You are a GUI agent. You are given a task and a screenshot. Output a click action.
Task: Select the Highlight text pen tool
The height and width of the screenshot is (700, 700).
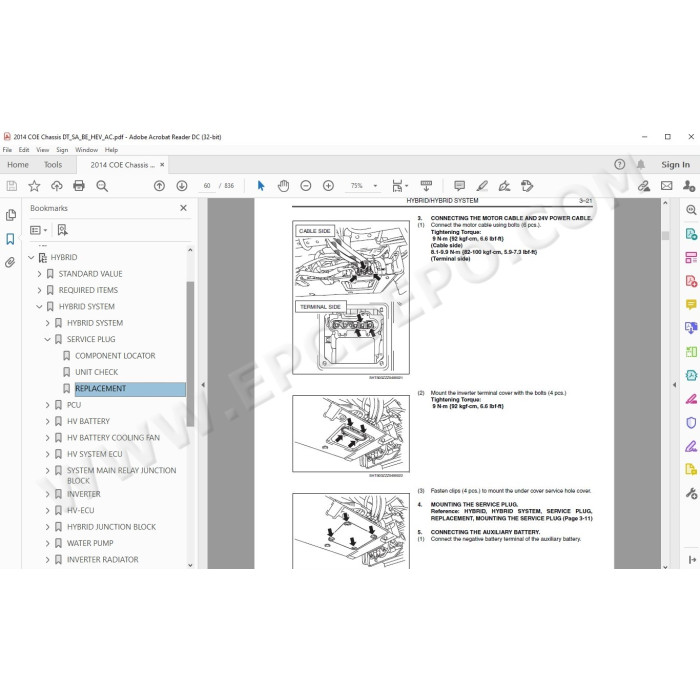click(482, 186)
